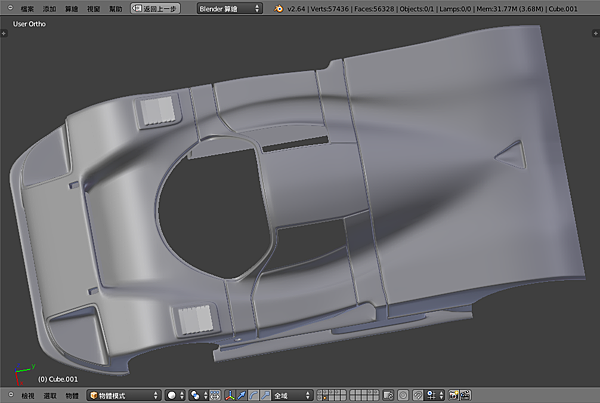Open the 算繪 (Render) menu
Screen dimensions: 600x403
[x=72, y=8]
